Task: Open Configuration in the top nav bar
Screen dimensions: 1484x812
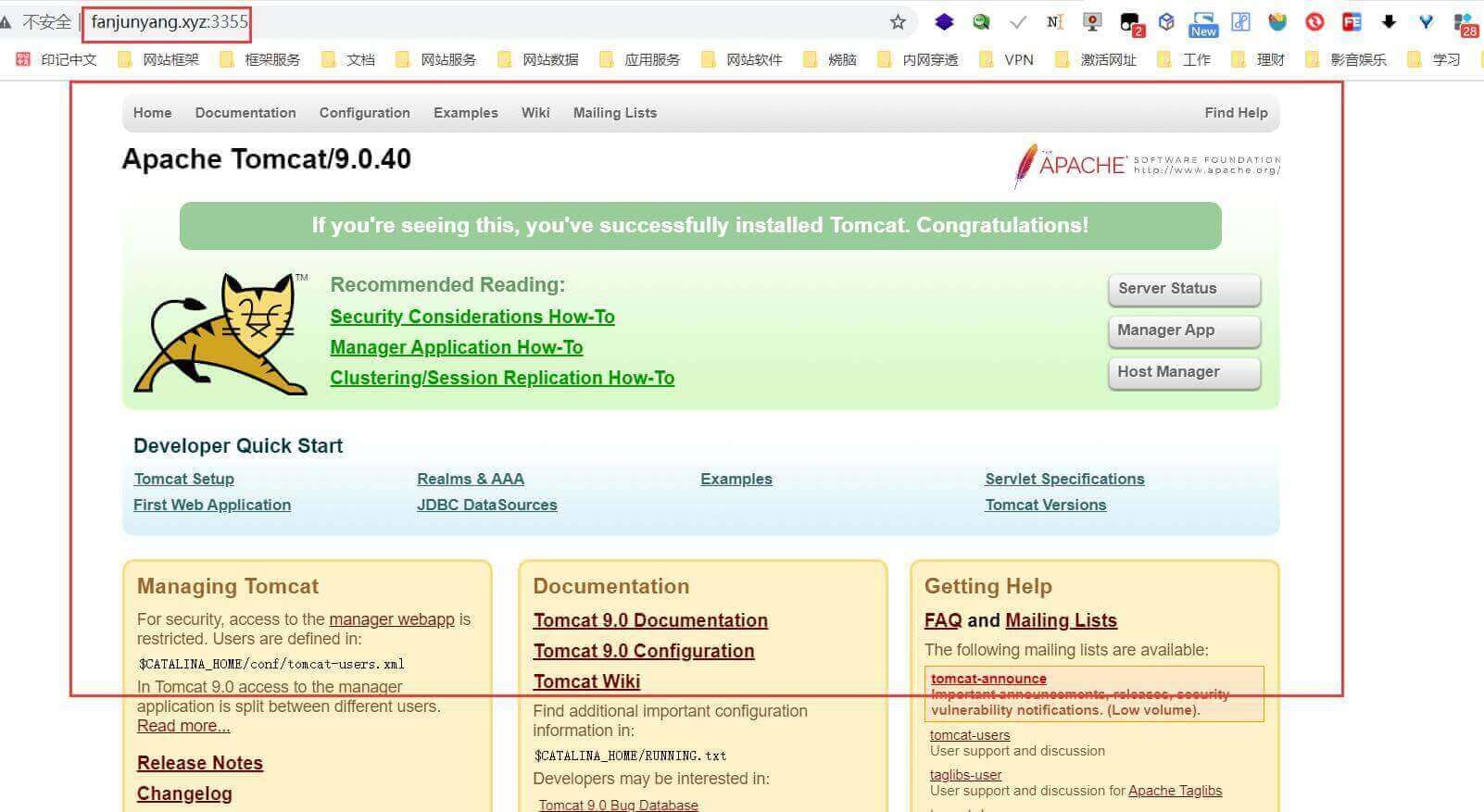Action: pos(365,113)
